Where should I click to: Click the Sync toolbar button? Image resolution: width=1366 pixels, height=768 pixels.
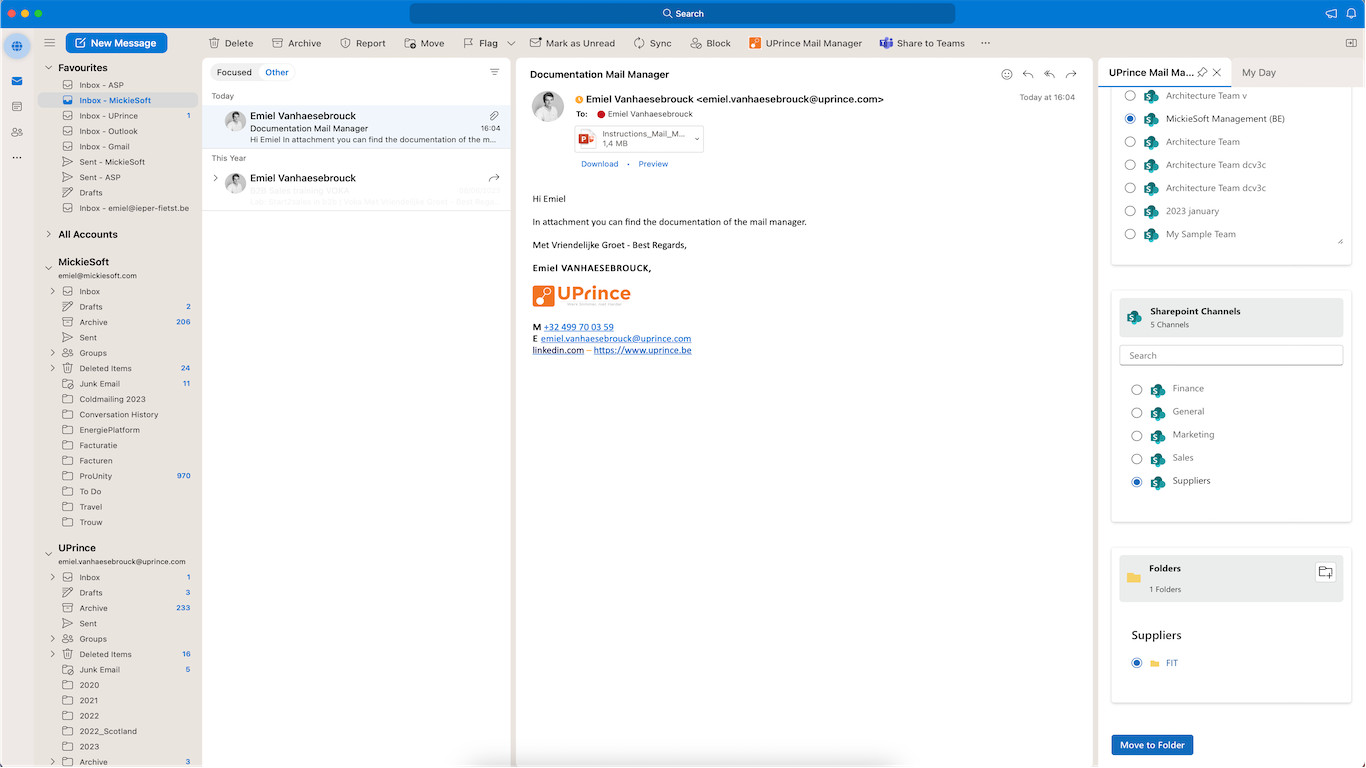652,43
